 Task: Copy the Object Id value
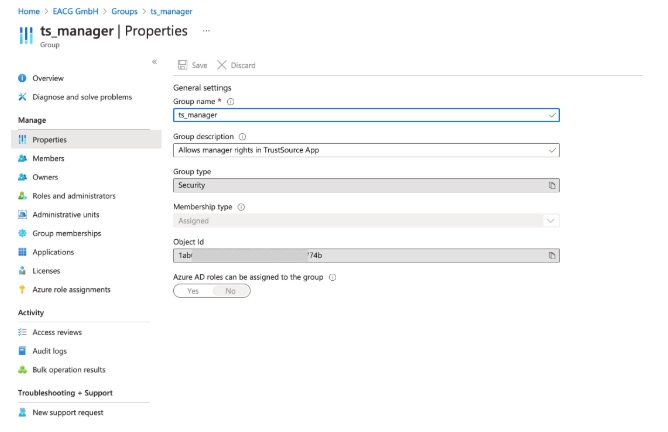552,256
